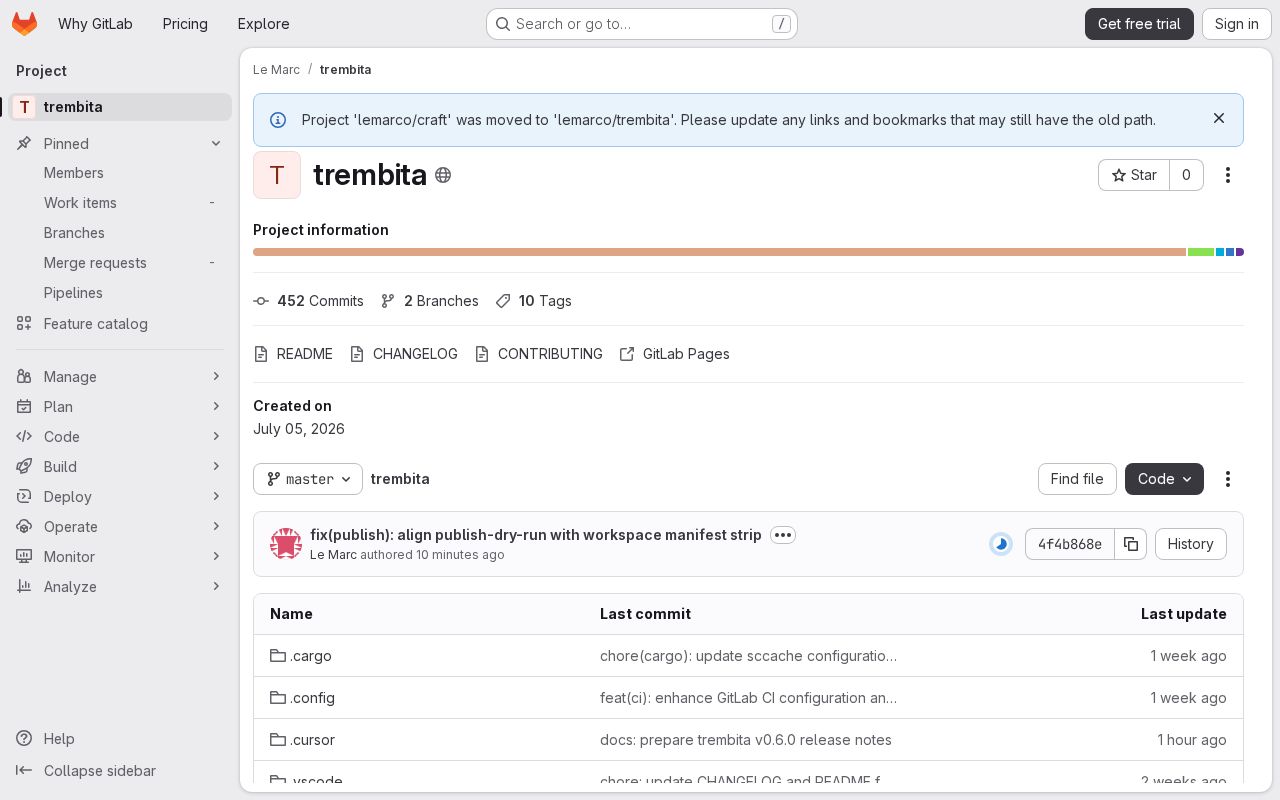Focus the Search or go to field
The height and width of the screenshot is (800, 1280).
pyautogui.click(x=642, y=24)
